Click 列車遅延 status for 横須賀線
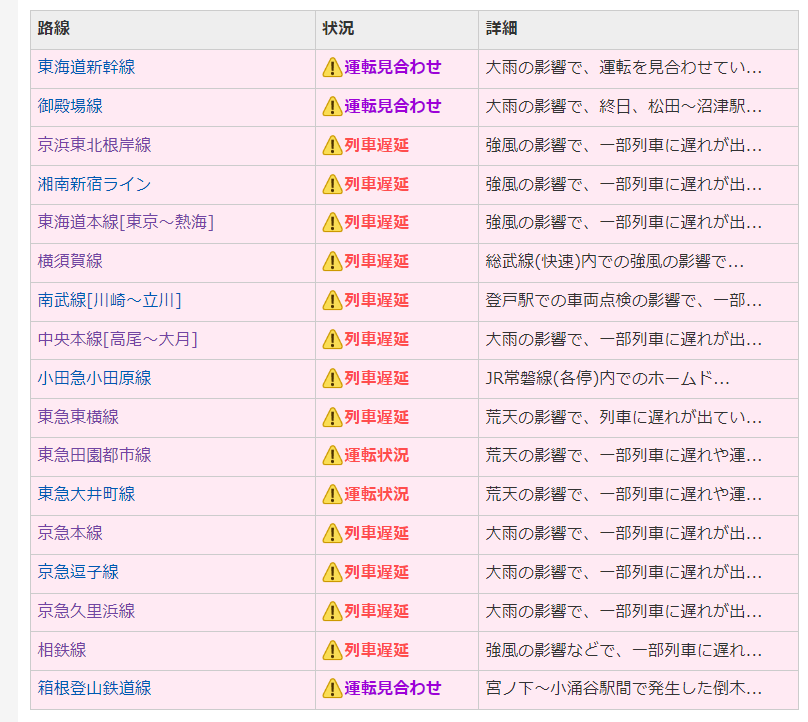Image resolution: width=808 pixels, height=722 pixels. (x=377, y=261)
